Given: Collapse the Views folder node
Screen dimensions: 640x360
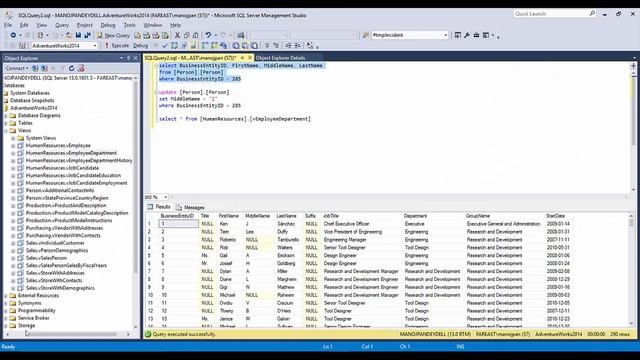Looking at the screenshot, I should [6, 131].
